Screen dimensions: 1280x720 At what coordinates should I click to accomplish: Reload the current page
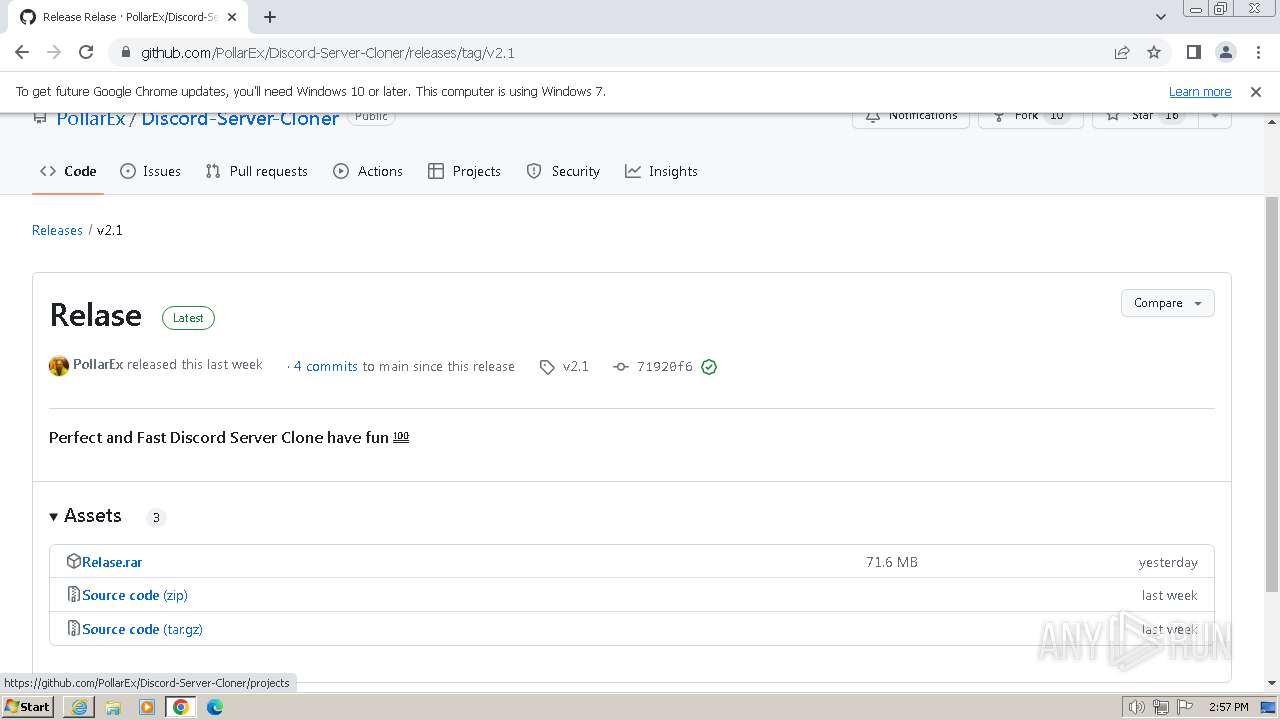pyautogui.click(x=86, y=52)
